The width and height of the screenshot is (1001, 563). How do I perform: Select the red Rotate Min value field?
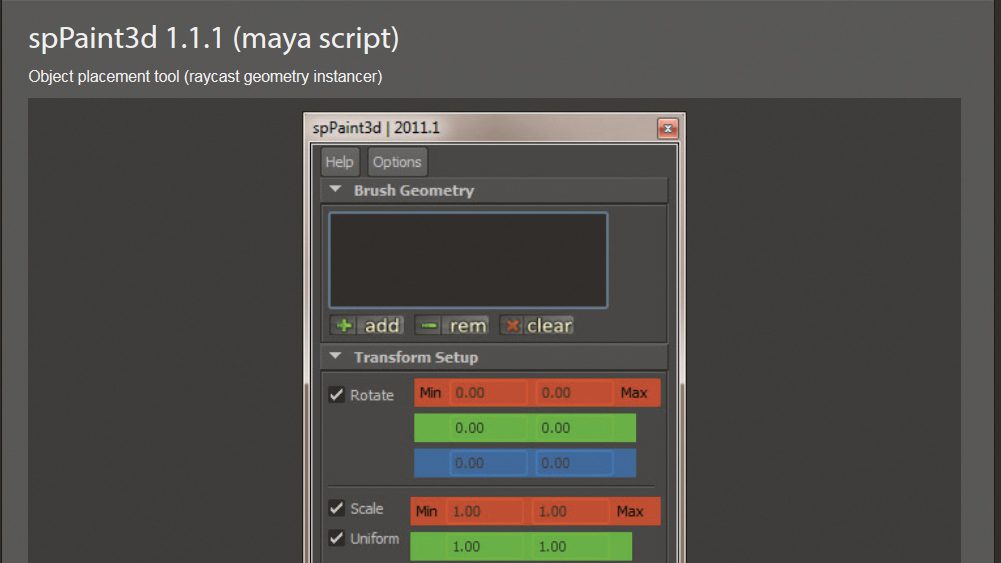click(489, 393)
